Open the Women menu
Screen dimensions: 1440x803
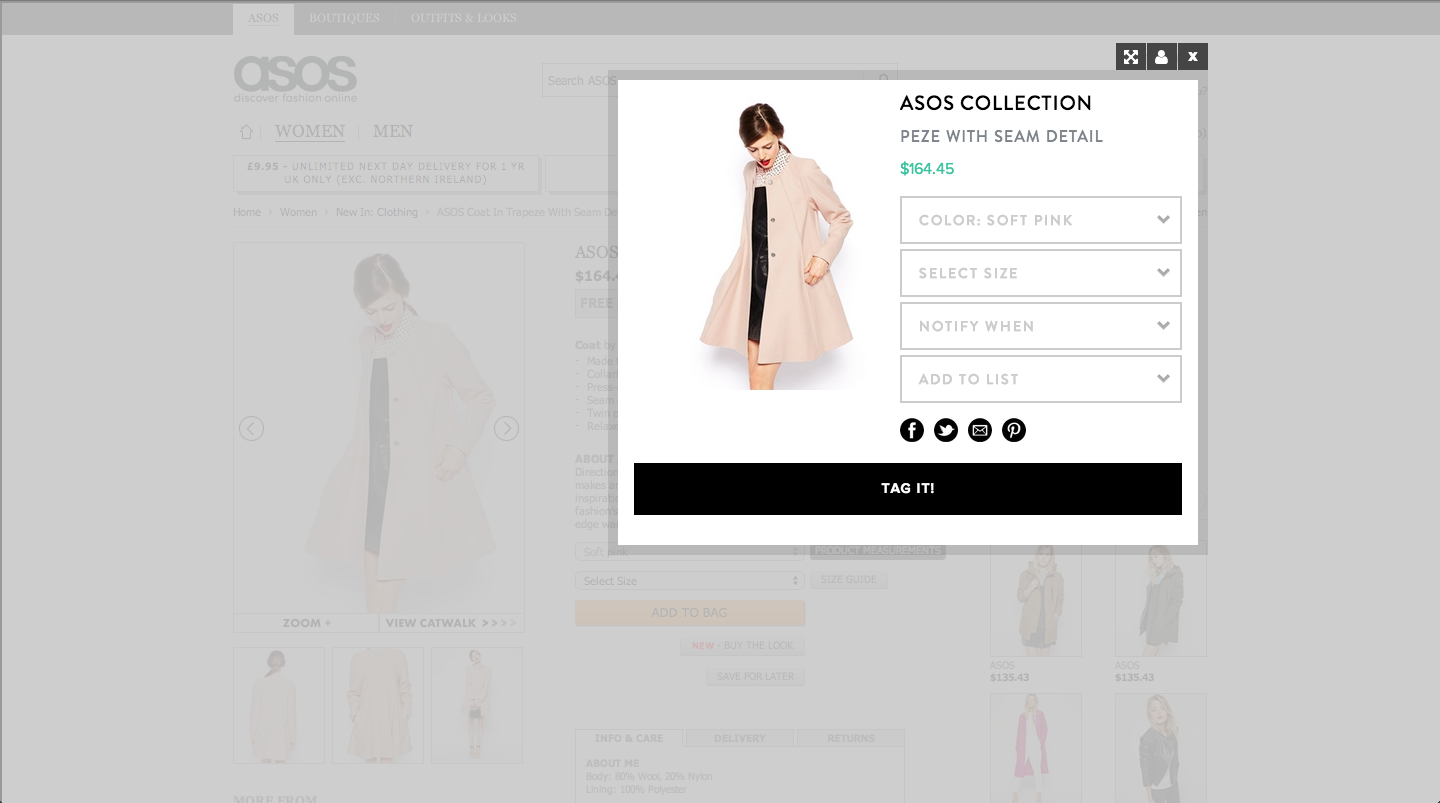310,132
